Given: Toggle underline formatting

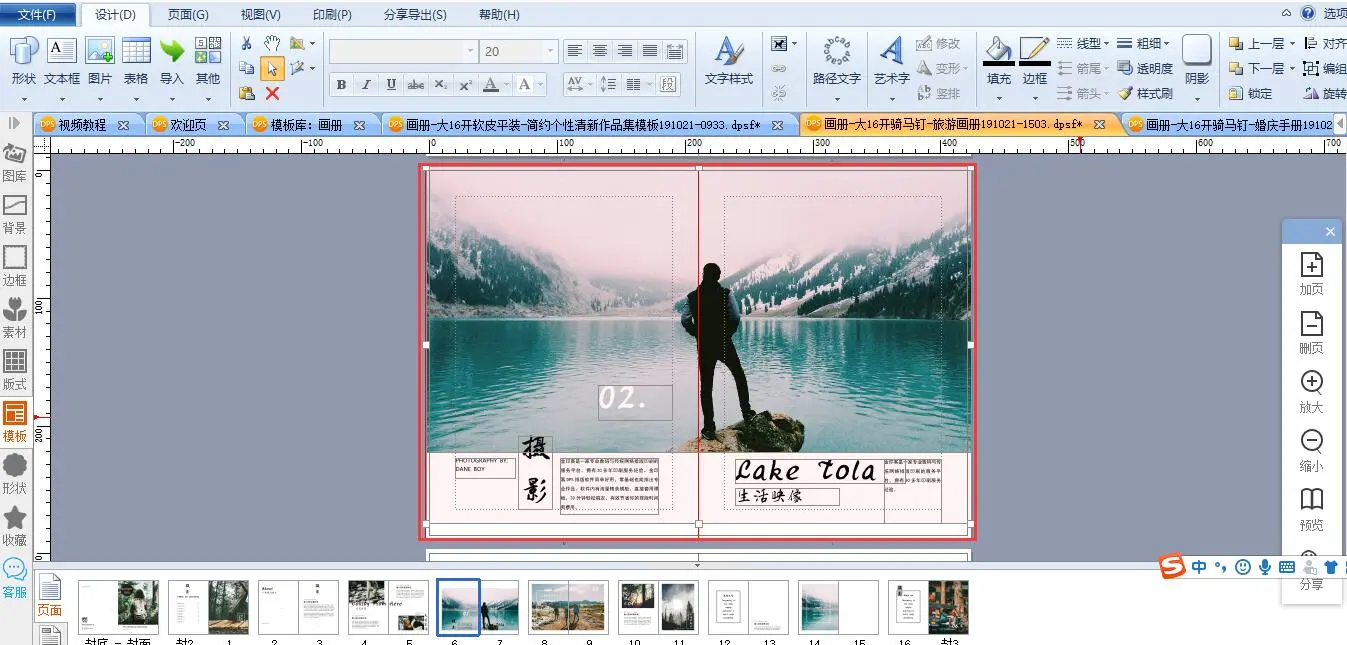Looking at the screenshot, I should 391,85.
